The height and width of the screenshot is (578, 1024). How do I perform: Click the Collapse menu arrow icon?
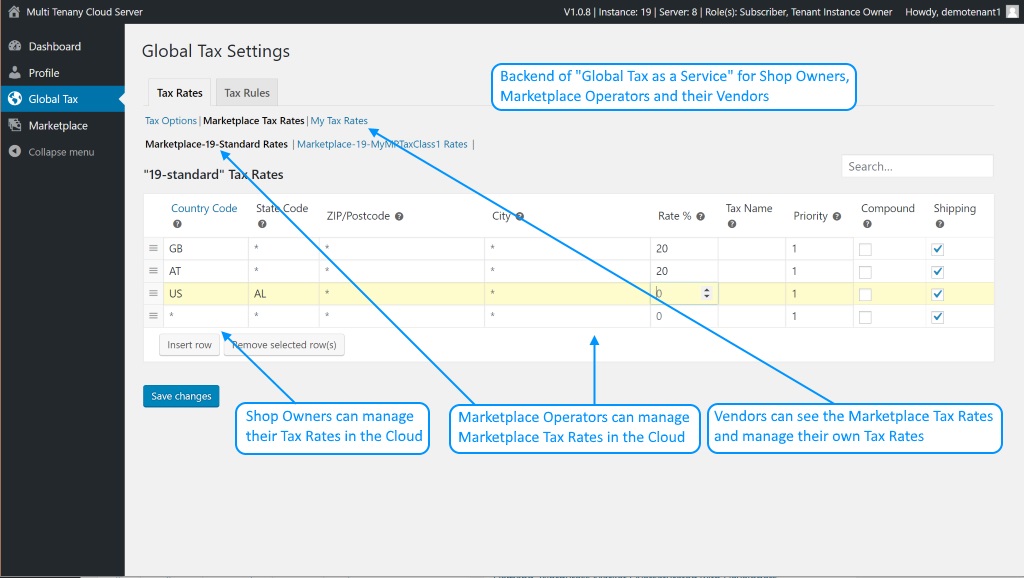click(x=15, y=152)
